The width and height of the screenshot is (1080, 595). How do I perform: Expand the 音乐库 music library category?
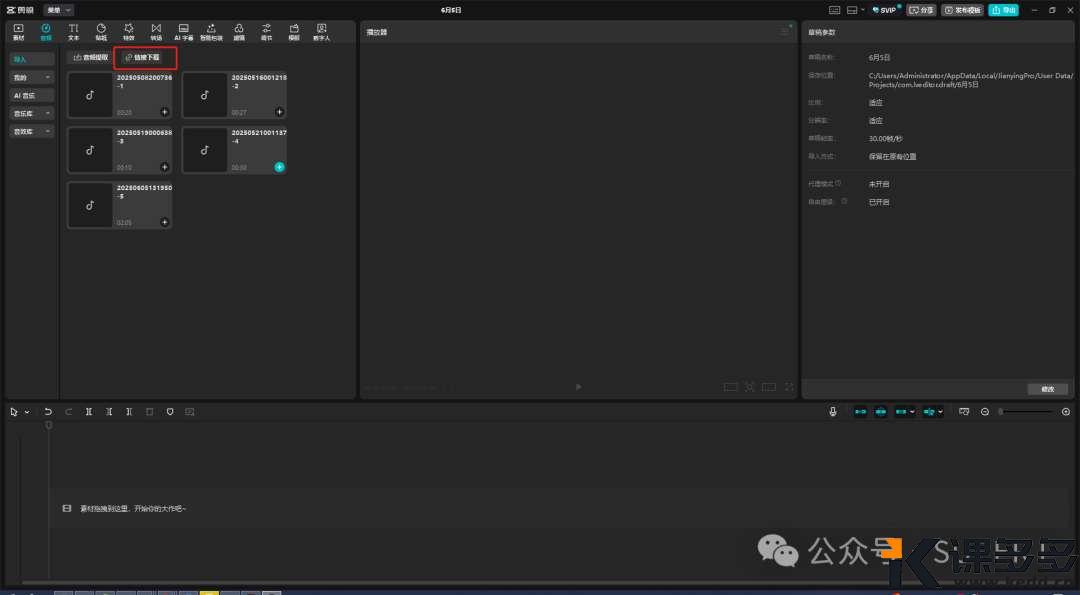pyautogui.click(x=32, y=114)
